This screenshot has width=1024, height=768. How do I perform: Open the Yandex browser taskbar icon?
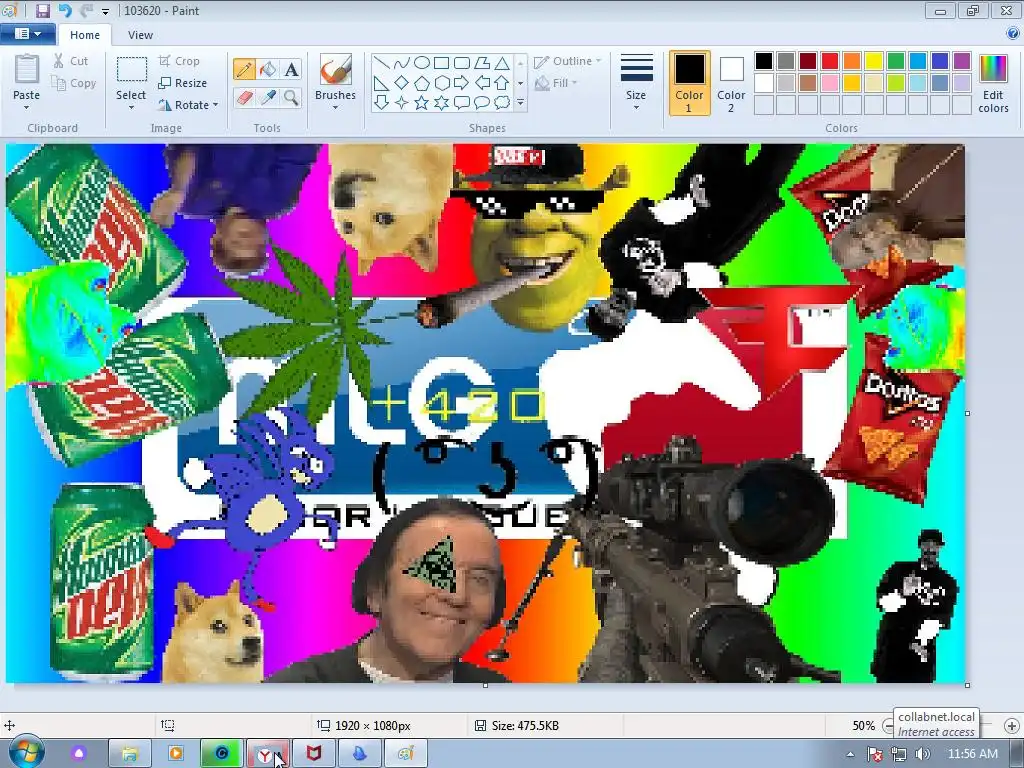click(x=266, y=754)
